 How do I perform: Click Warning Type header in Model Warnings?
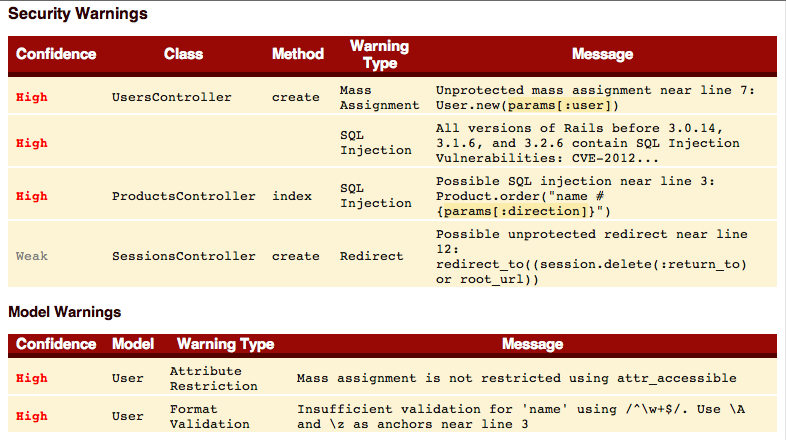point(226,344)
